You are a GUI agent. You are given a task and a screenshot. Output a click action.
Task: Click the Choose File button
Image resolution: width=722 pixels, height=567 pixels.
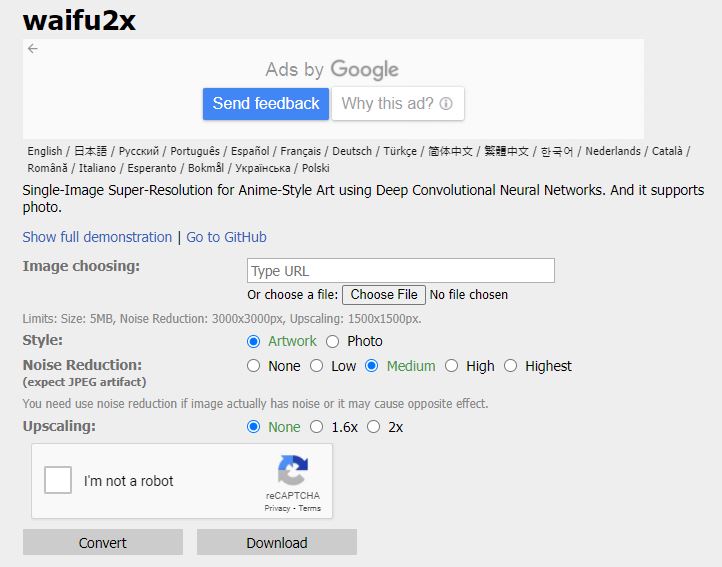tap(384, 295)
